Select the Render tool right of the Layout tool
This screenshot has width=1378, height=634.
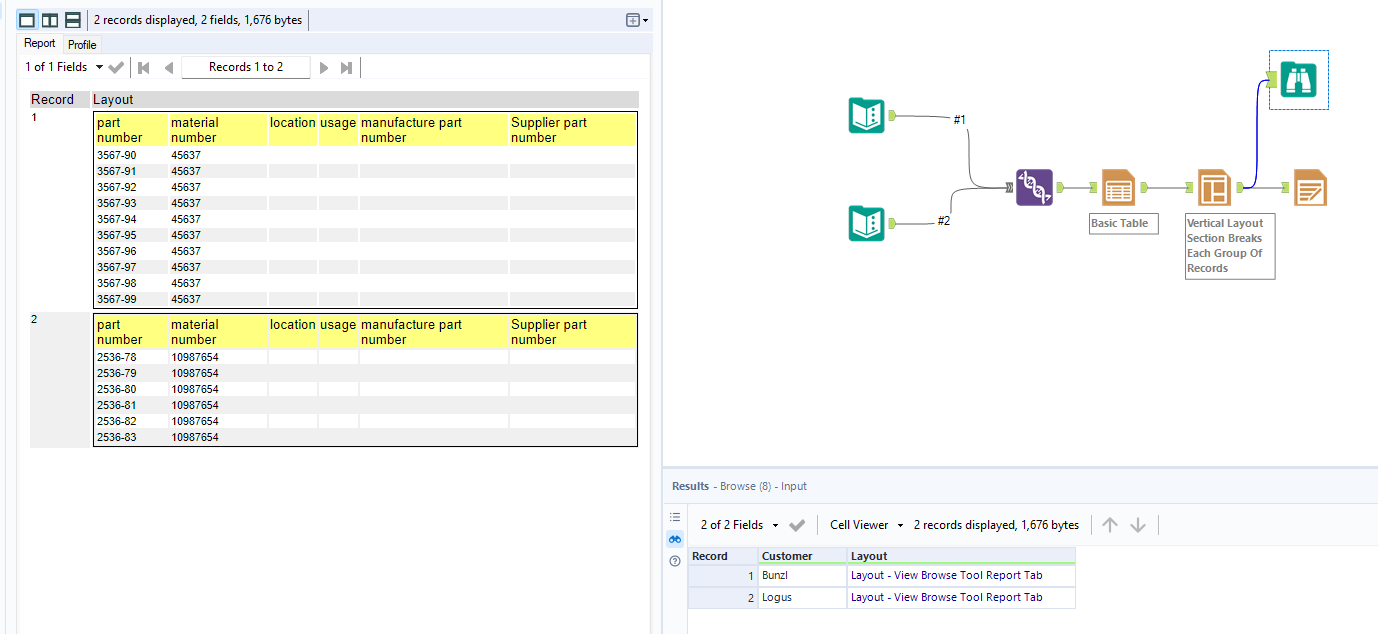1311,187
